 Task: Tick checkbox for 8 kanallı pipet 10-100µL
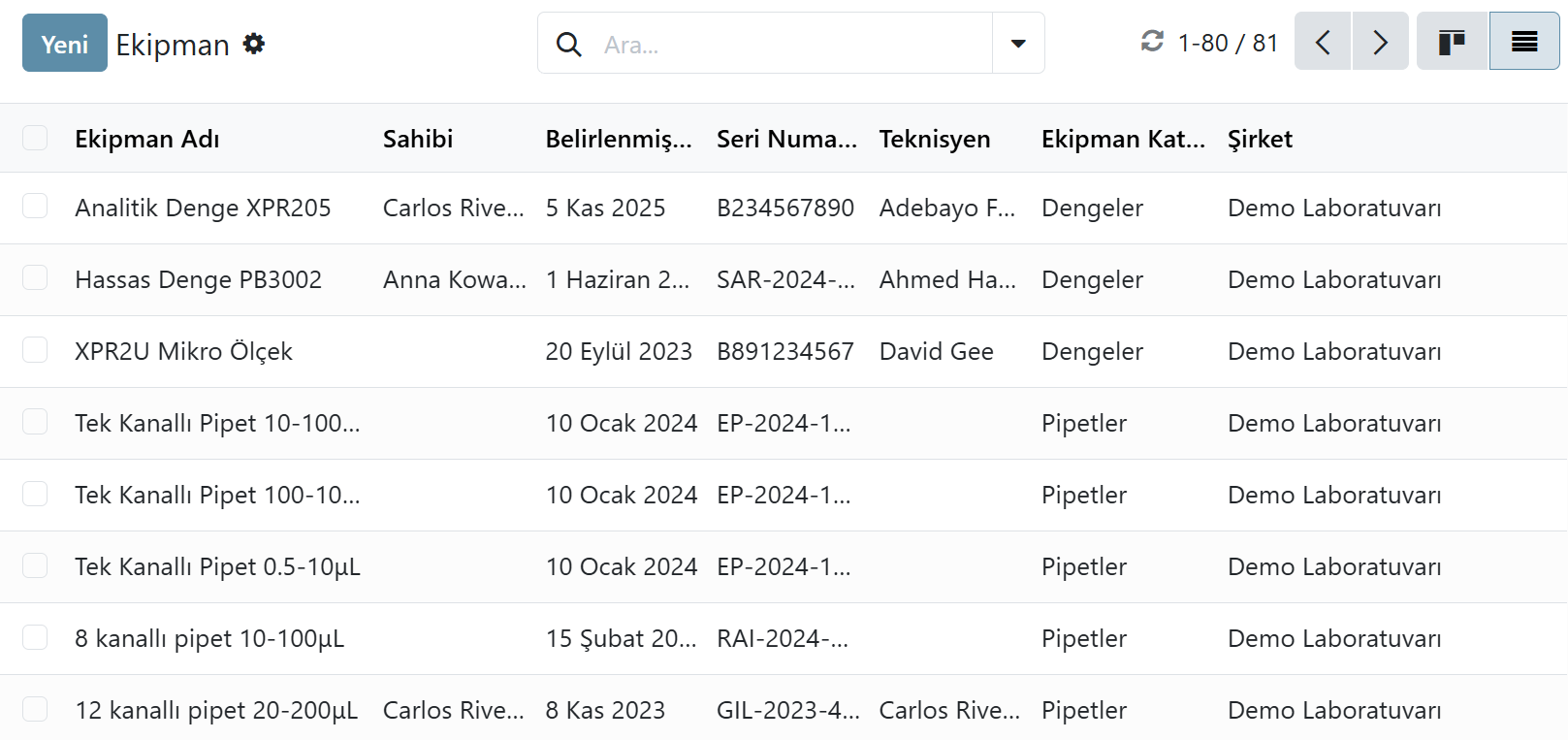[36, 637]
